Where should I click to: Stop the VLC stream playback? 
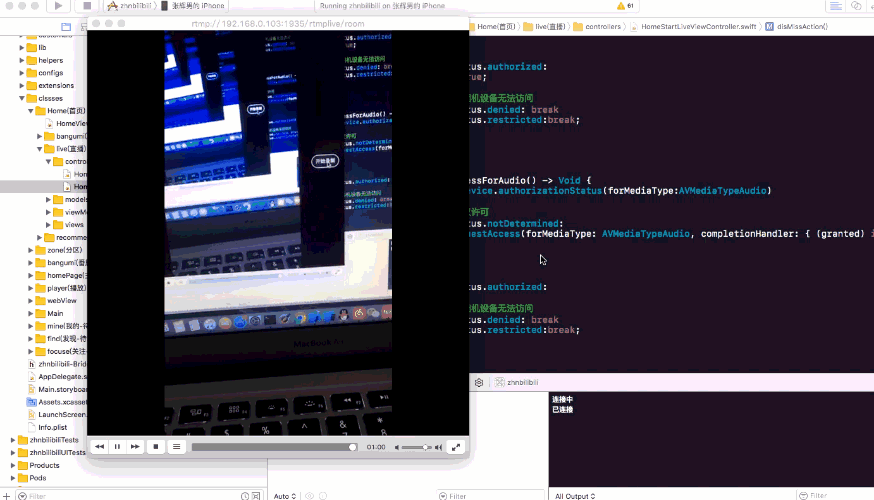pyautogui.click(x=156, y=446)
